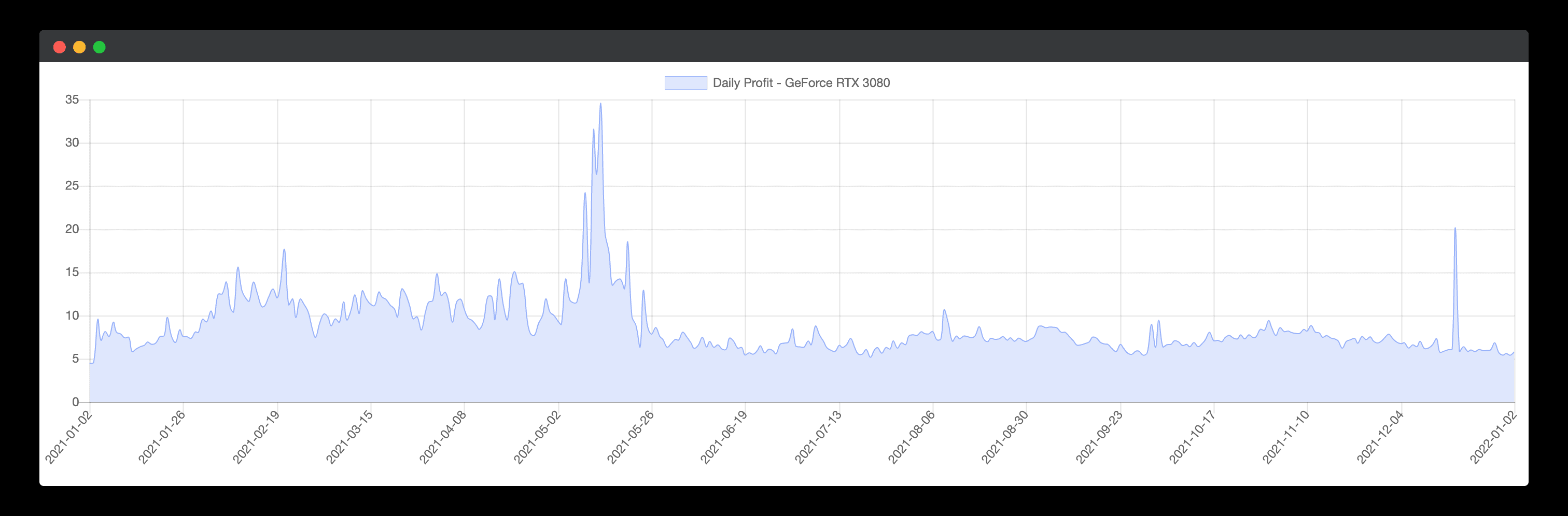Click the green maximize window button

99,48
